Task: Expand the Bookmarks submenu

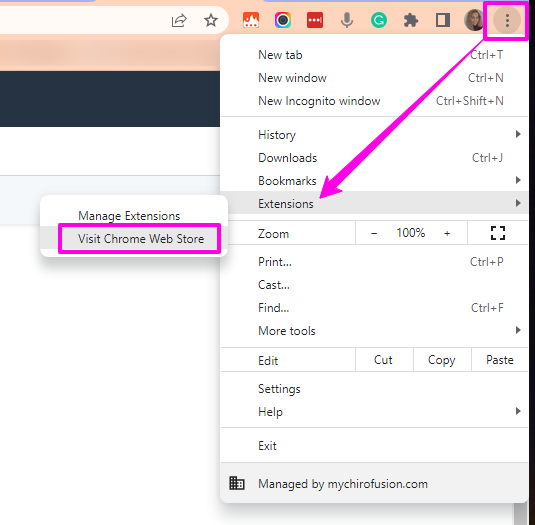Action: coord(374,180)
